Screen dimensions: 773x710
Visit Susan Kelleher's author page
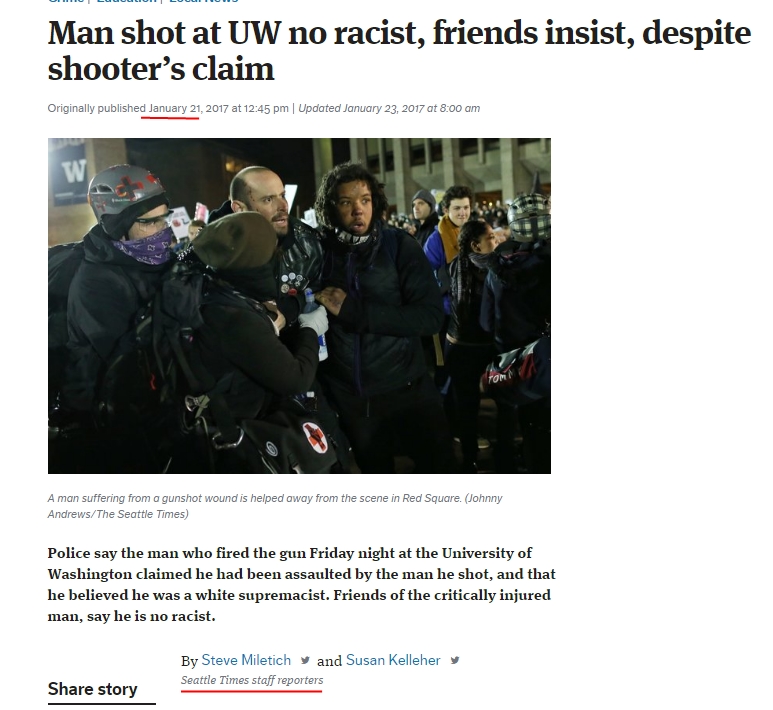coord(393,660)
